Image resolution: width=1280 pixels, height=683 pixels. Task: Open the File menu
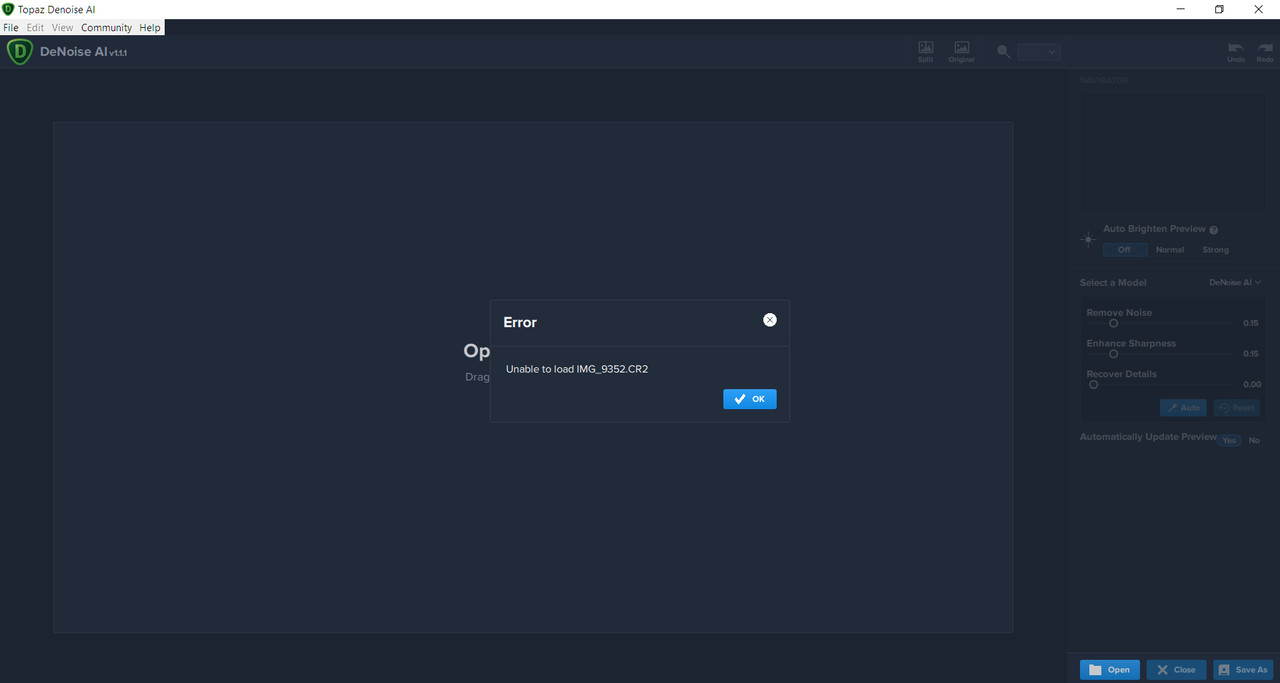tap(11, 28)
